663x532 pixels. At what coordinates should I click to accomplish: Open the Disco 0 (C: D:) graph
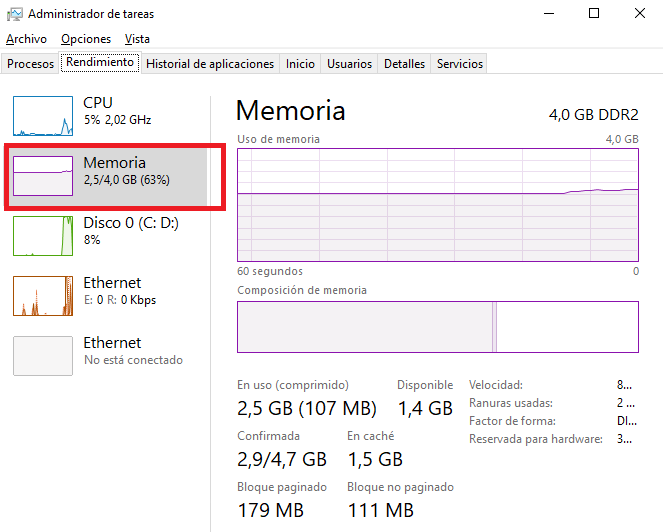pyautogui.click(x=43, y=236)
